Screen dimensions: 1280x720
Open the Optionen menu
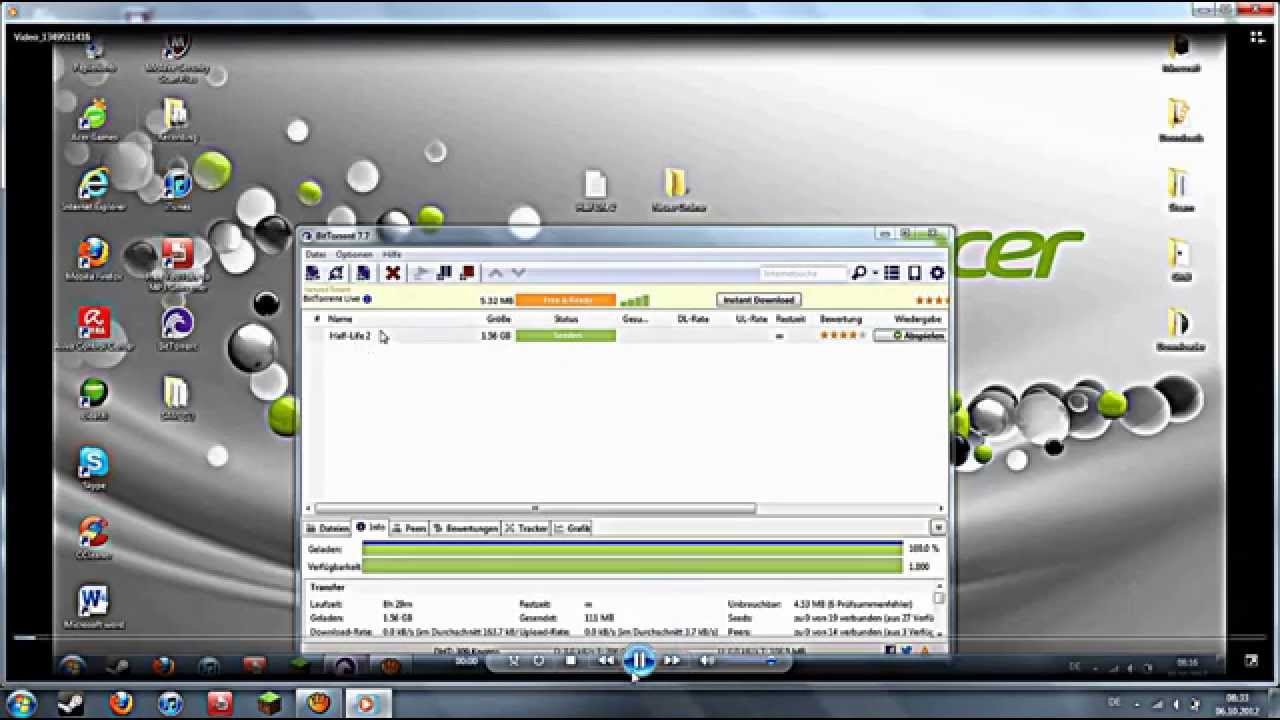354,255
